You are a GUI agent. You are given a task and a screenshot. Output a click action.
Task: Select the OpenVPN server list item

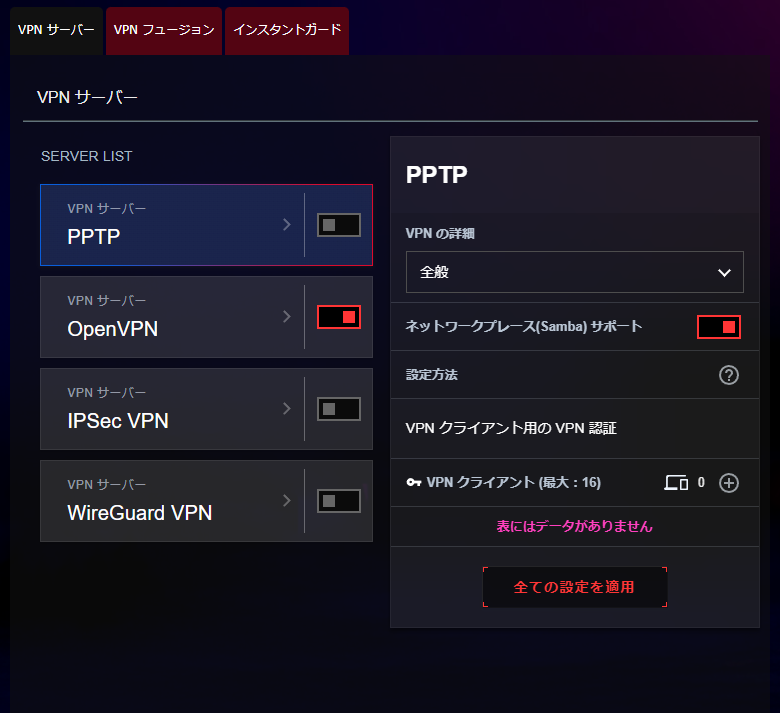pos(160,318)
